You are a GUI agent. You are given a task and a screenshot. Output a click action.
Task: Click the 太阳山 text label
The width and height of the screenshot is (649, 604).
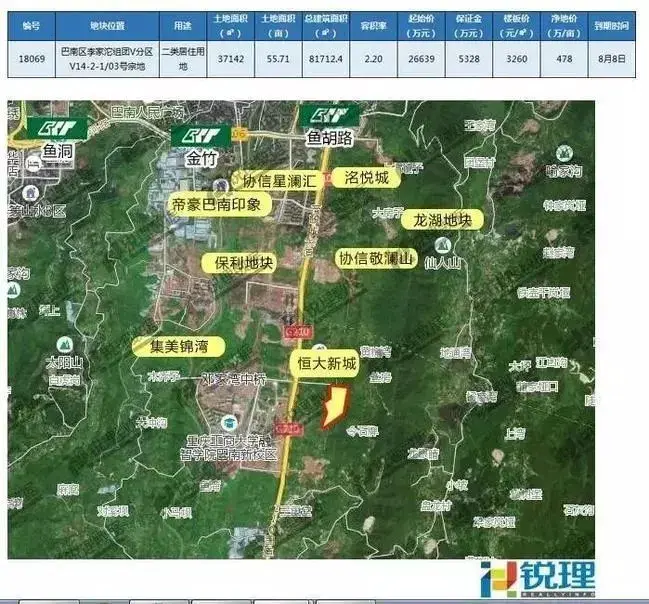click(x=65, y=363)
